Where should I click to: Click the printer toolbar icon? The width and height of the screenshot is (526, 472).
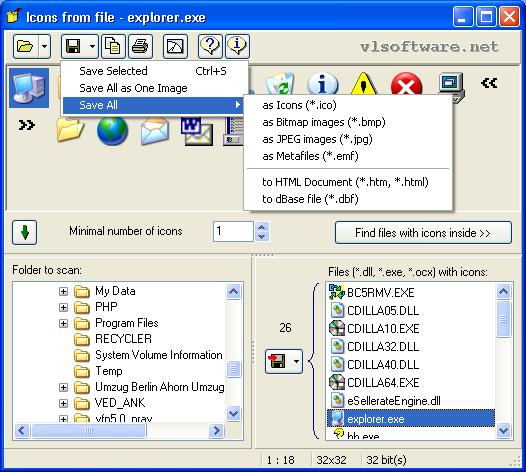point(140,46)
